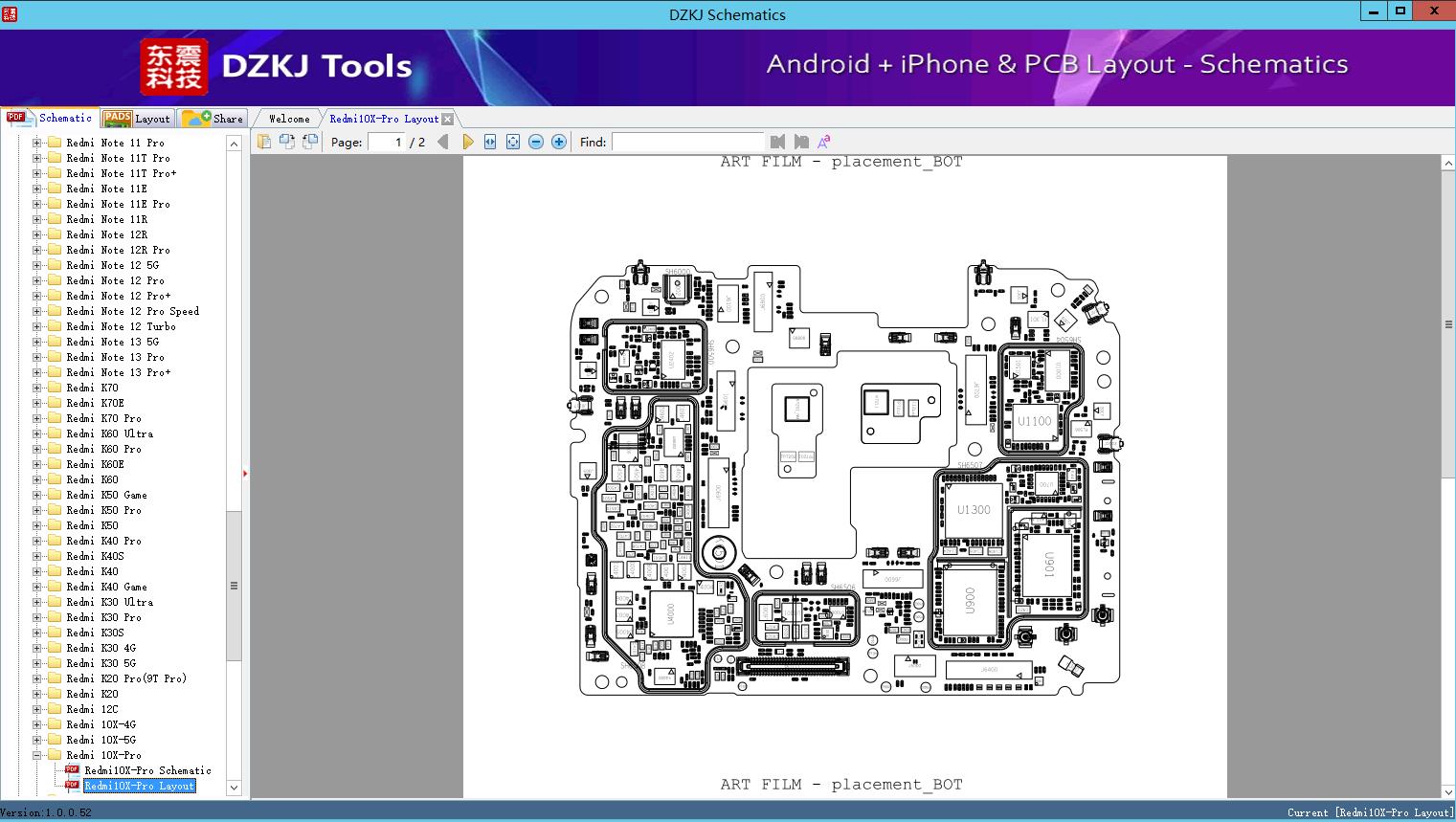Viewport: 1456px width, 822px height.
Task: Click the app icon in the title bar
Action: [x=10, y=13]
